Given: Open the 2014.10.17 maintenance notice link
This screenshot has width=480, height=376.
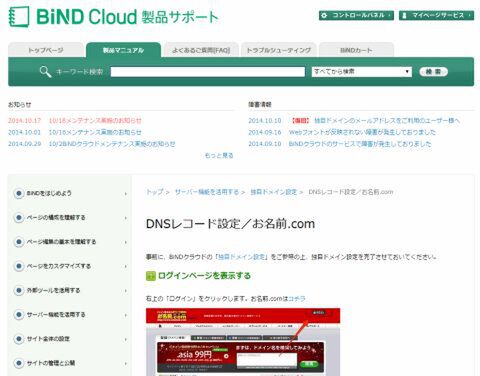Looking at the screenshot, I should tap(95, 121).
